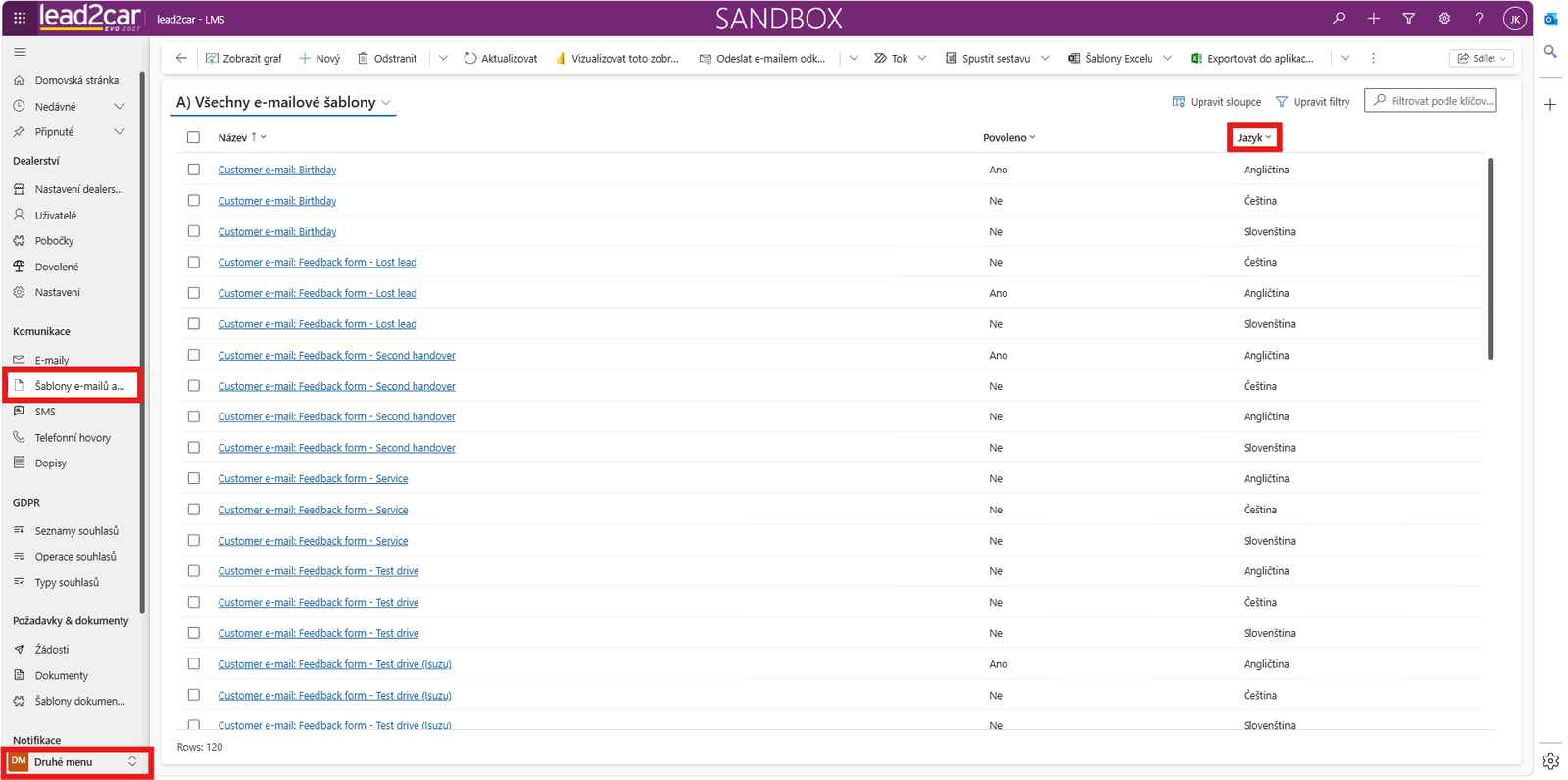The width and height of the screenshot is (1568, 780).
Task: Open the Angličtina 'Customer e-mail: Feedback form - Service' link
Action: click(313, 478)
